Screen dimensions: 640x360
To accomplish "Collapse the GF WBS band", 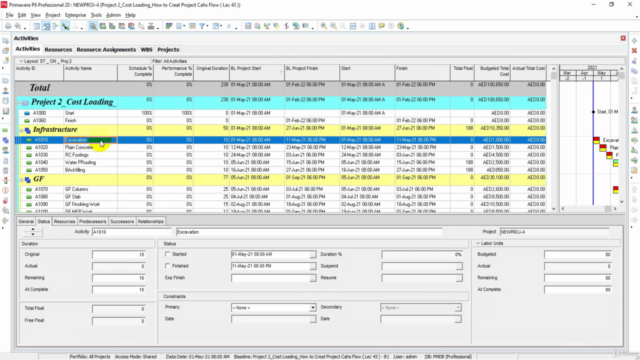I will [22, 180].
